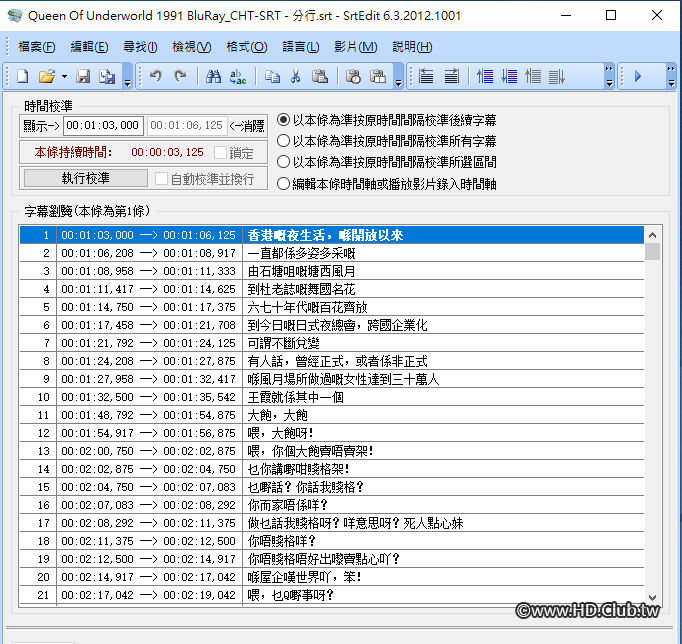Open the 影片(M) menu
682x644 pixels.
click(355, 47)
